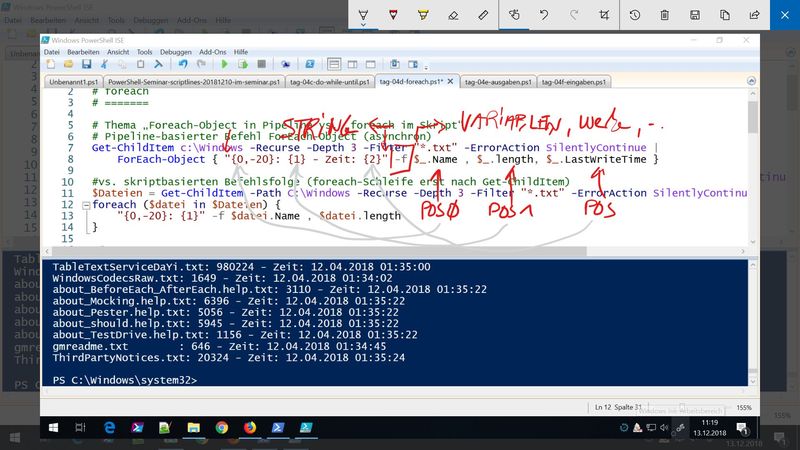This screenshot has width=800, height=450.
Task: Open the Ansicht menu
Action: click(118, 52)
